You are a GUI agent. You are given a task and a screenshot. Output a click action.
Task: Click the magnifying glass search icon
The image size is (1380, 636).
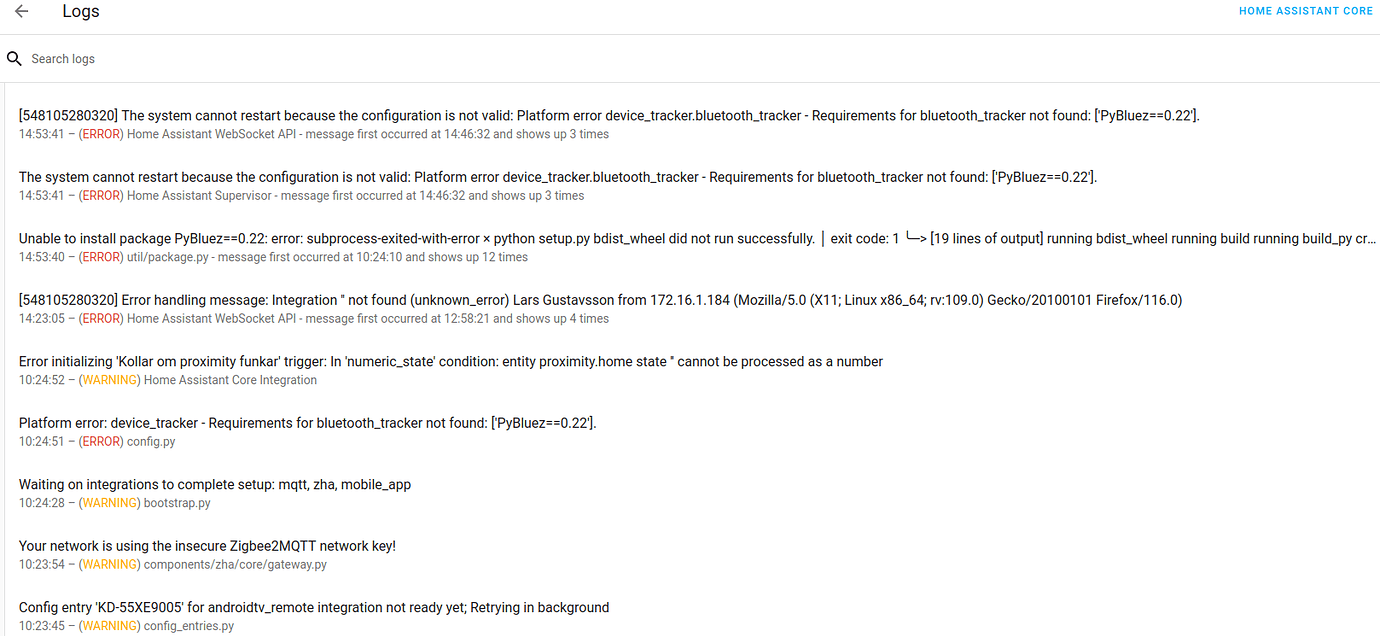(x=14, y=59)
